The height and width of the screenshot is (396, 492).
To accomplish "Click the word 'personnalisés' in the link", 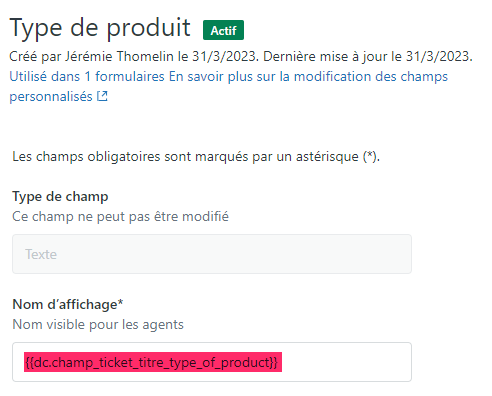I will (x=51, y=97).
